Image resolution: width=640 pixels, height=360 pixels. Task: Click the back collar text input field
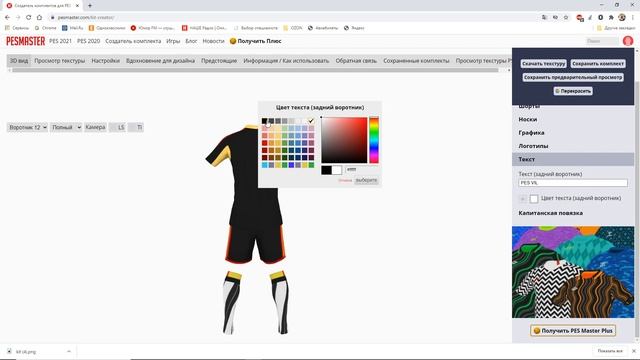point(573,183)
